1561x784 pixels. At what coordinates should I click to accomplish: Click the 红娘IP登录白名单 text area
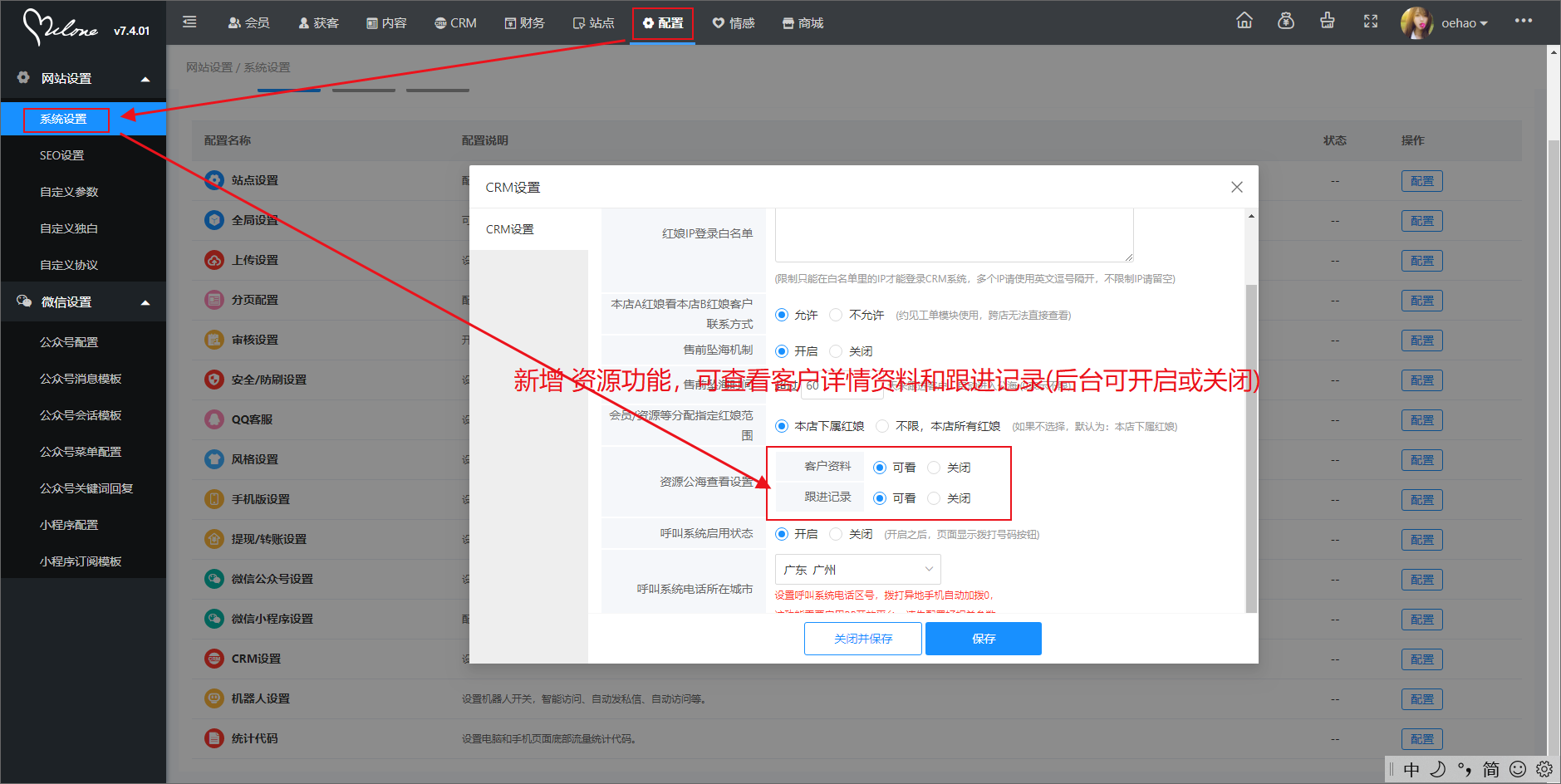click(x=954, y=235)
